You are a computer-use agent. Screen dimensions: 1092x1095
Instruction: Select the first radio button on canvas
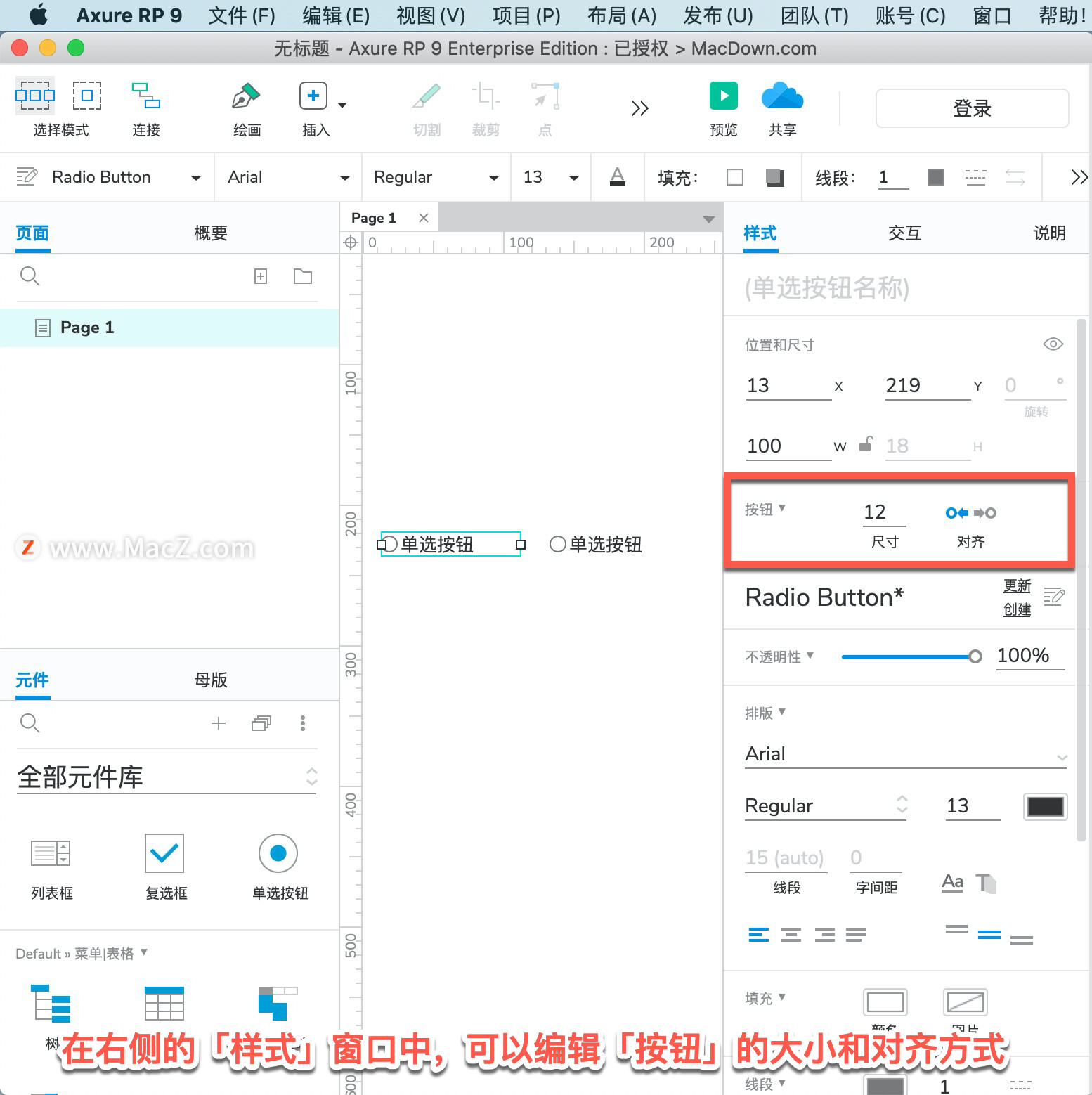tap(450, 545)
